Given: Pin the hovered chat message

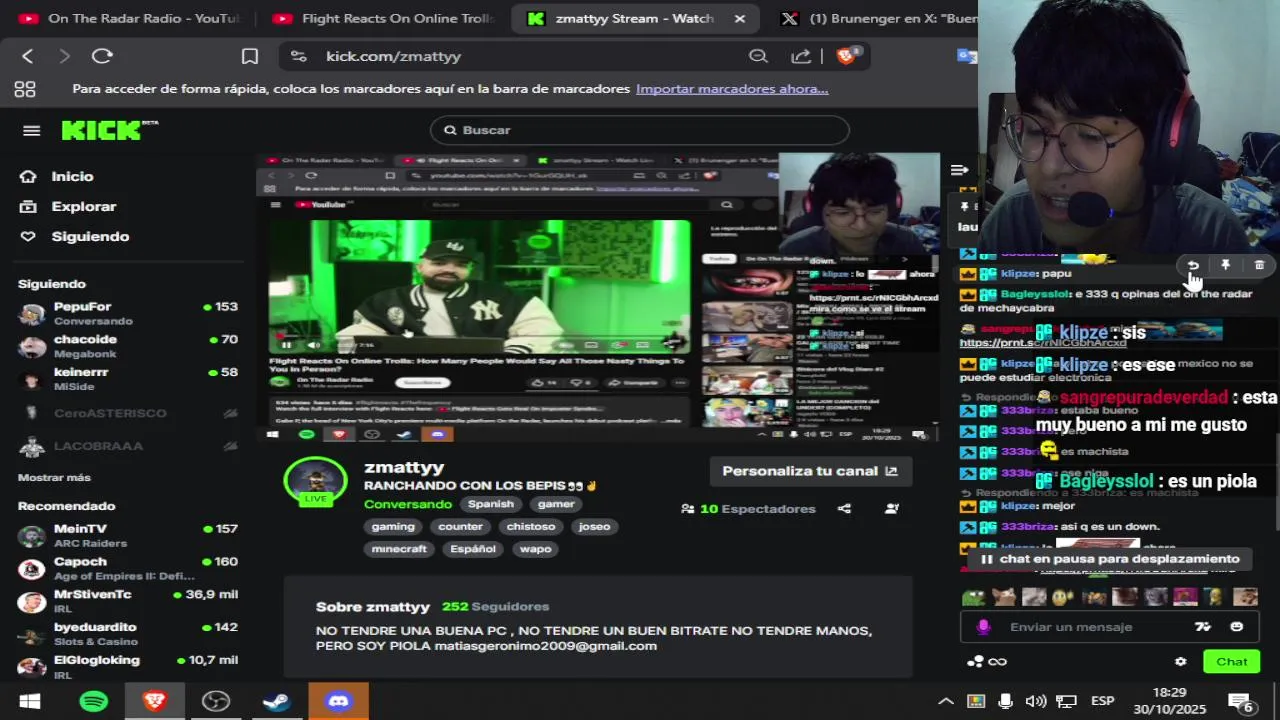Looking at the screenshot, I should pos(1225,265).
